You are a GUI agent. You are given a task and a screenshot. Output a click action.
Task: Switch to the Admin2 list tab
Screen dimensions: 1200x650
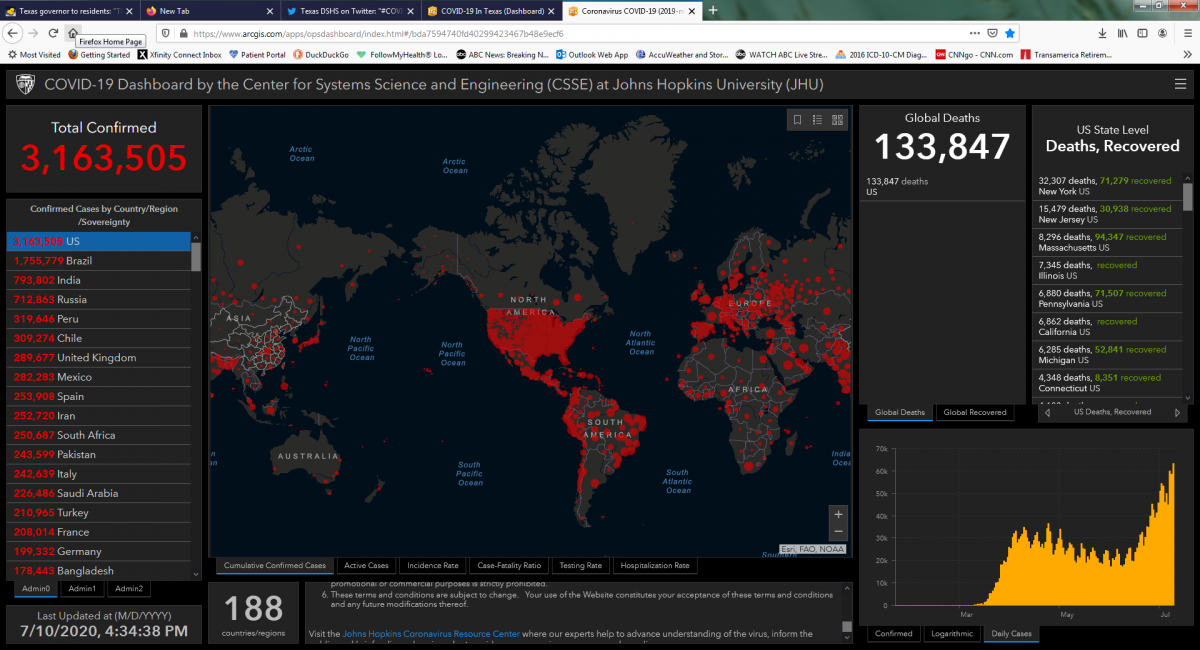click(x=128, y=589)
